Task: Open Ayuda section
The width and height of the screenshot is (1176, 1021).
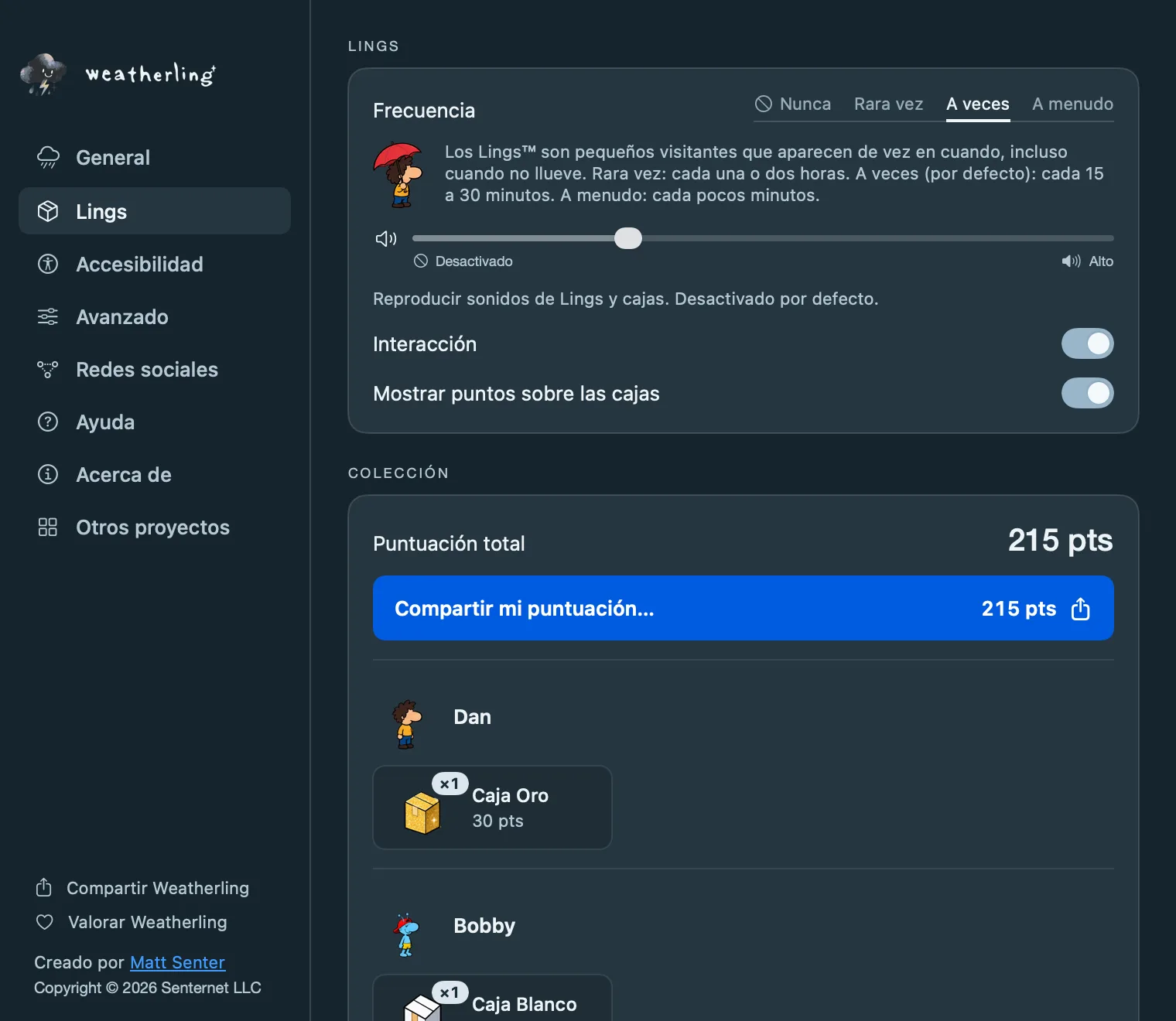Action: [155, 422]
